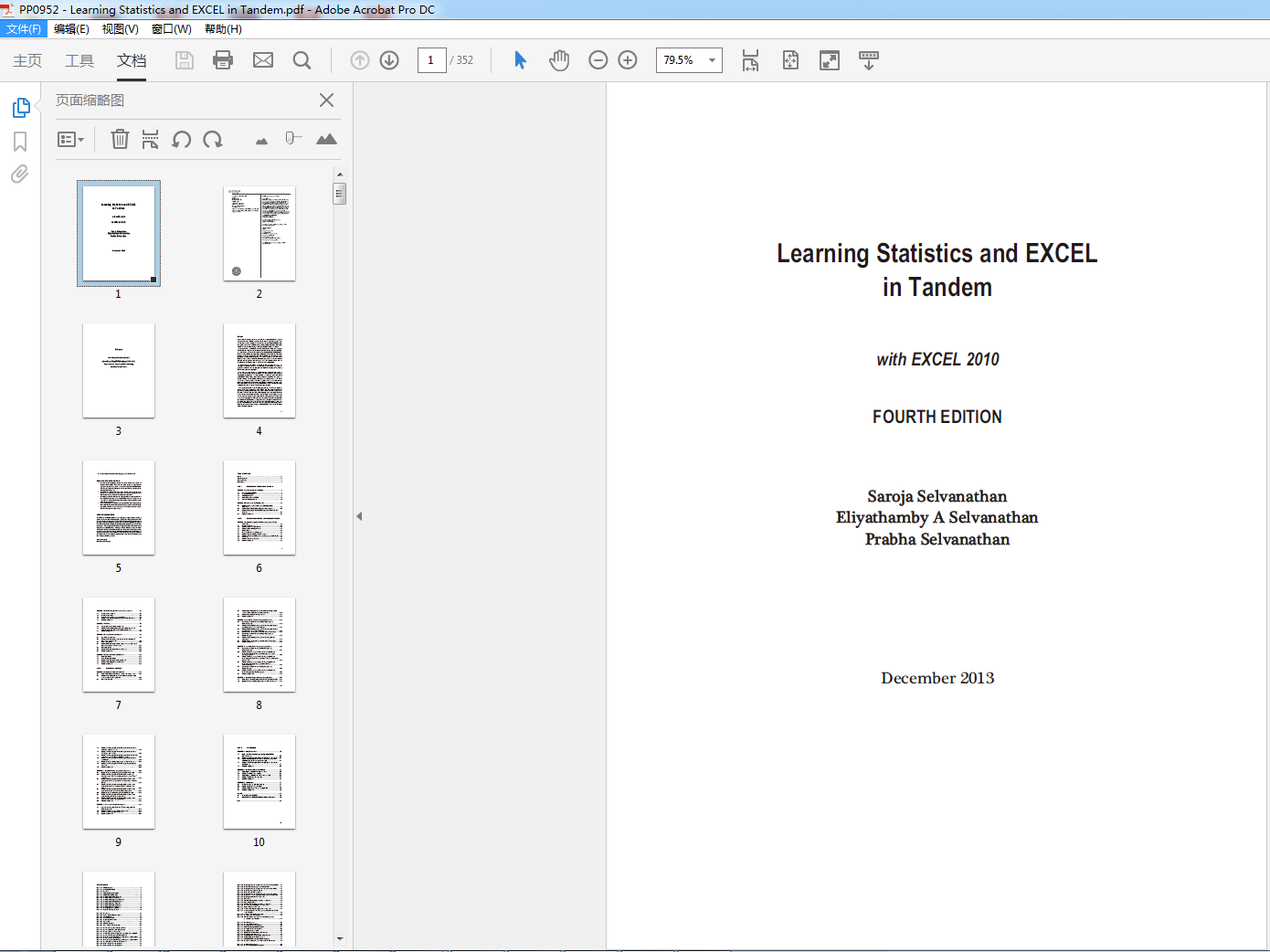This screenshot has width=1270, height=952.
Task: Click thumbnail size slider handle
Action: click(x=291, y=138)
